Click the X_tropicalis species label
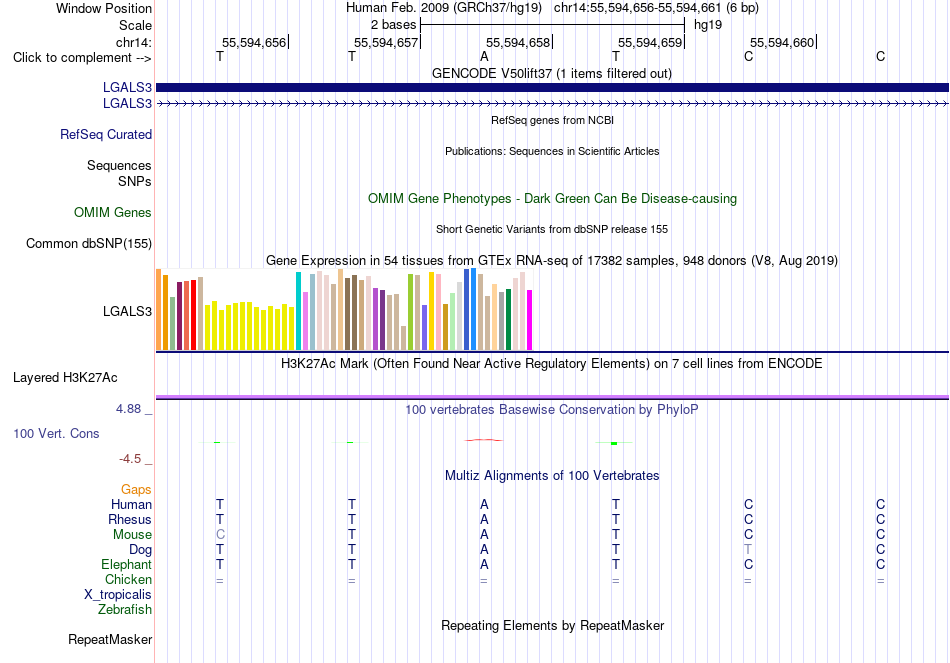This screenshot has height=663, width=950. coord(118,595)
